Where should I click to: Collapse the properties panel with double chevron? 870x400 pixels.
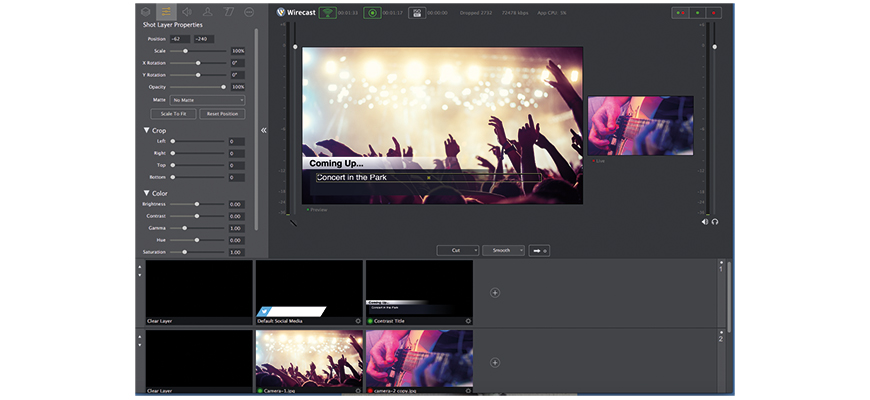point(264,130)
